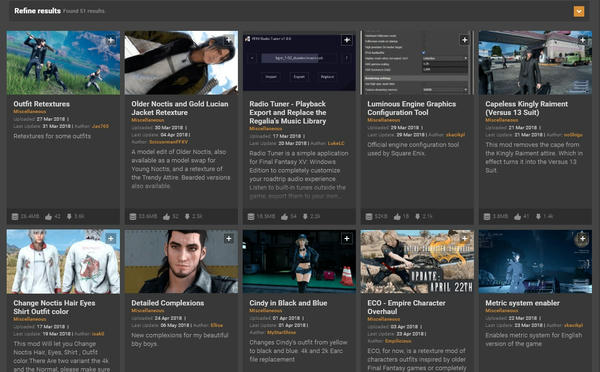Click Miscellaneous category under Radio Tuner title
Screen dimensions: 600x372
(266, 129)
